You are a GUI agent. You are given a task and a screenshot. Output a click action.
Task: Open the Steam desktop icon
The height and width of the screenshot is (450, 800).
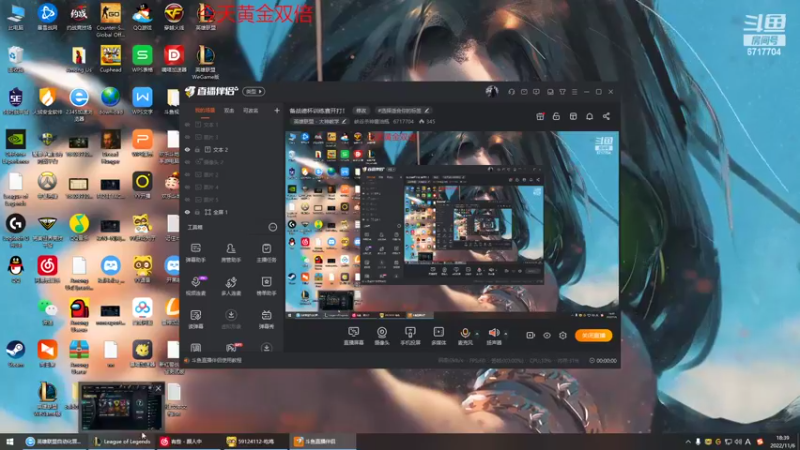[15, 354]
